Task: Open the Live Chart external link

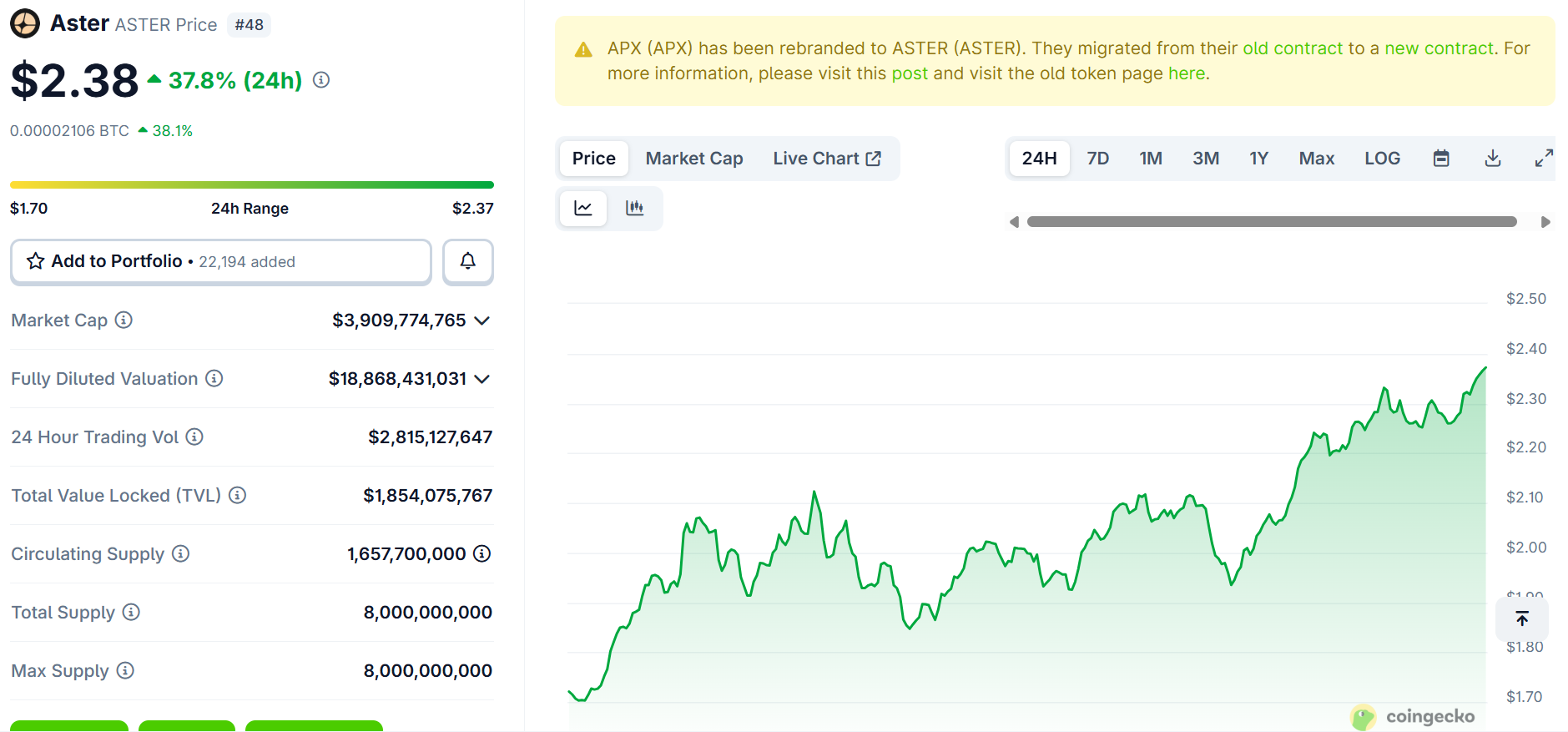Action: (x=827, y=159)
